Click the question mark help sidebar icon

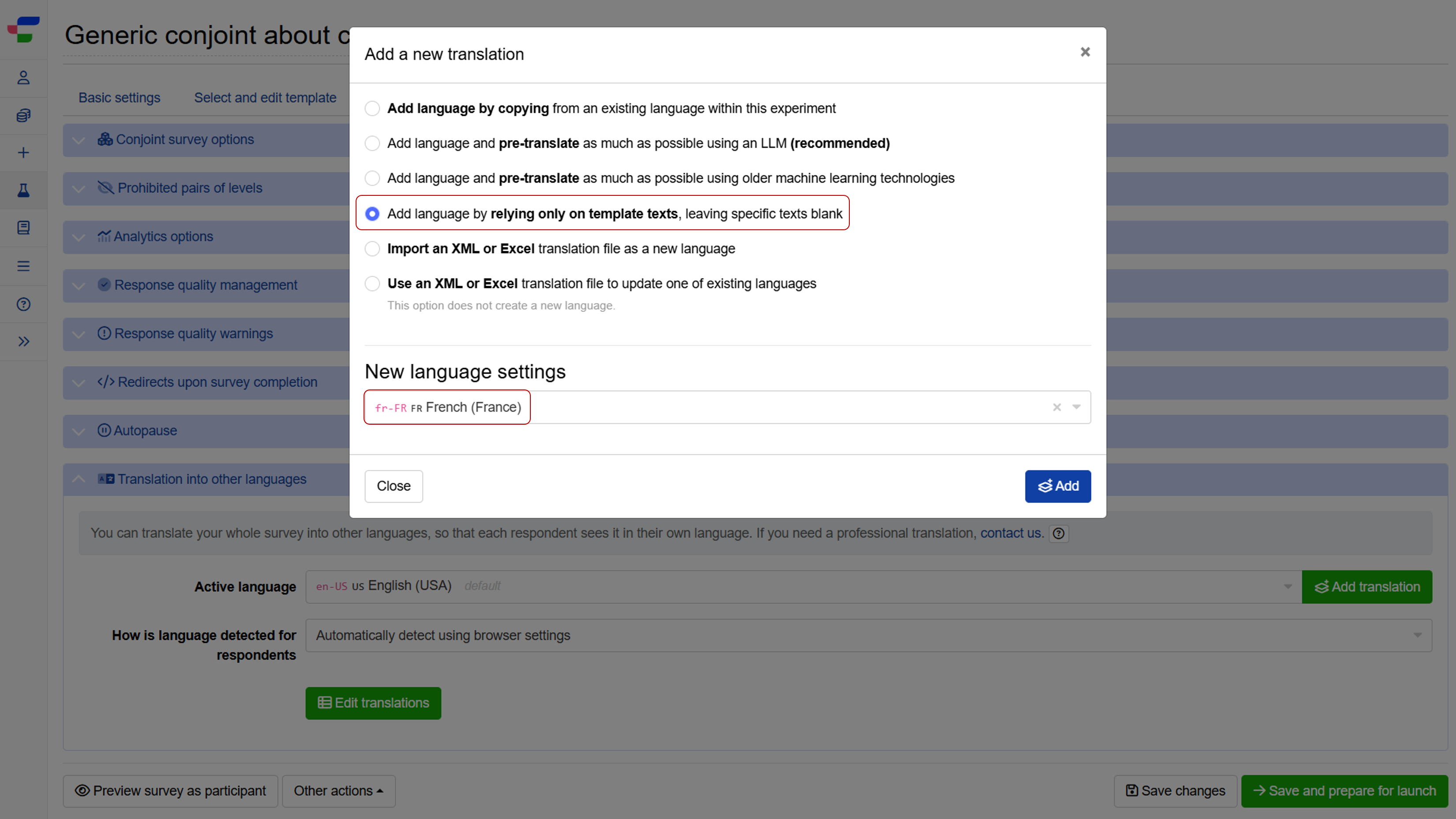(23, 304)
